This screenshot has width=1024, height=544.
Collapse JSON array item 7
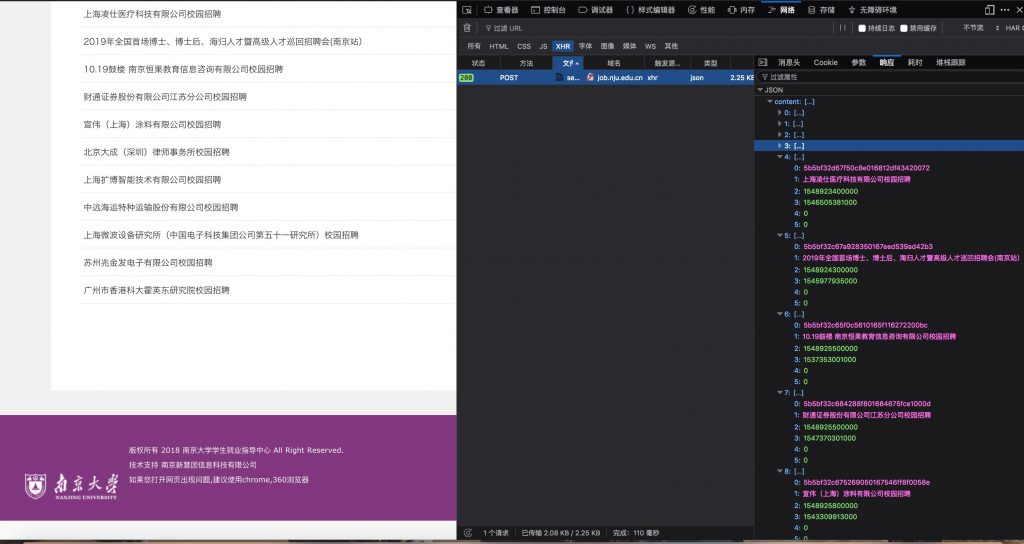[x=779, y=392]
